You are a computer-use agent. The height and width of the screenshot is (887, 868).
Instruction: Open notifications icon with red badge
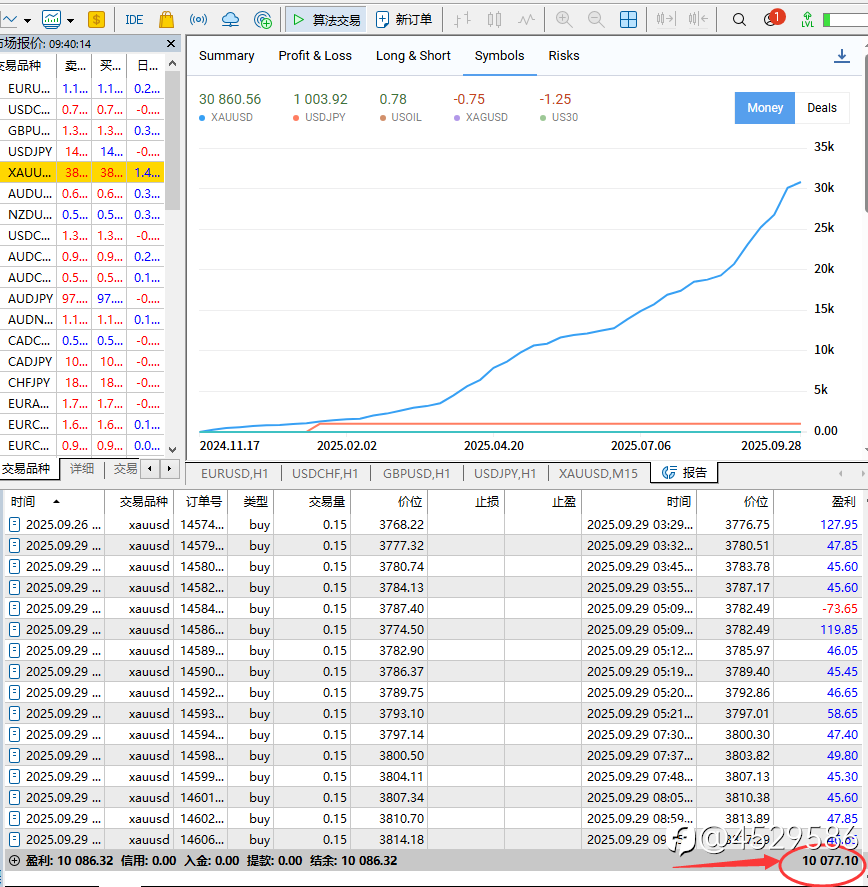(773, 19)
